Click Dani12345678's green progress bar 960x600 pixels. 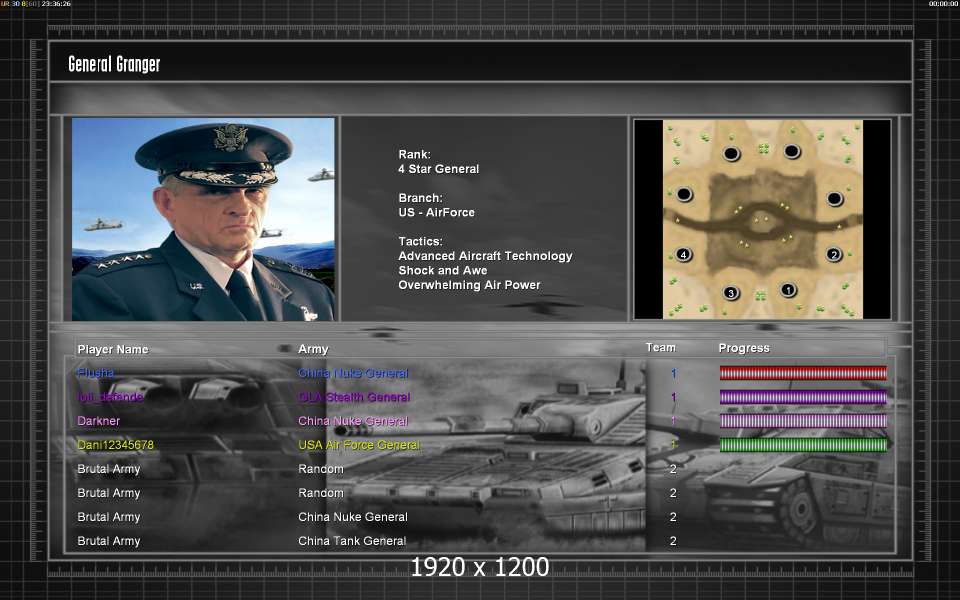tap(803, 445)
